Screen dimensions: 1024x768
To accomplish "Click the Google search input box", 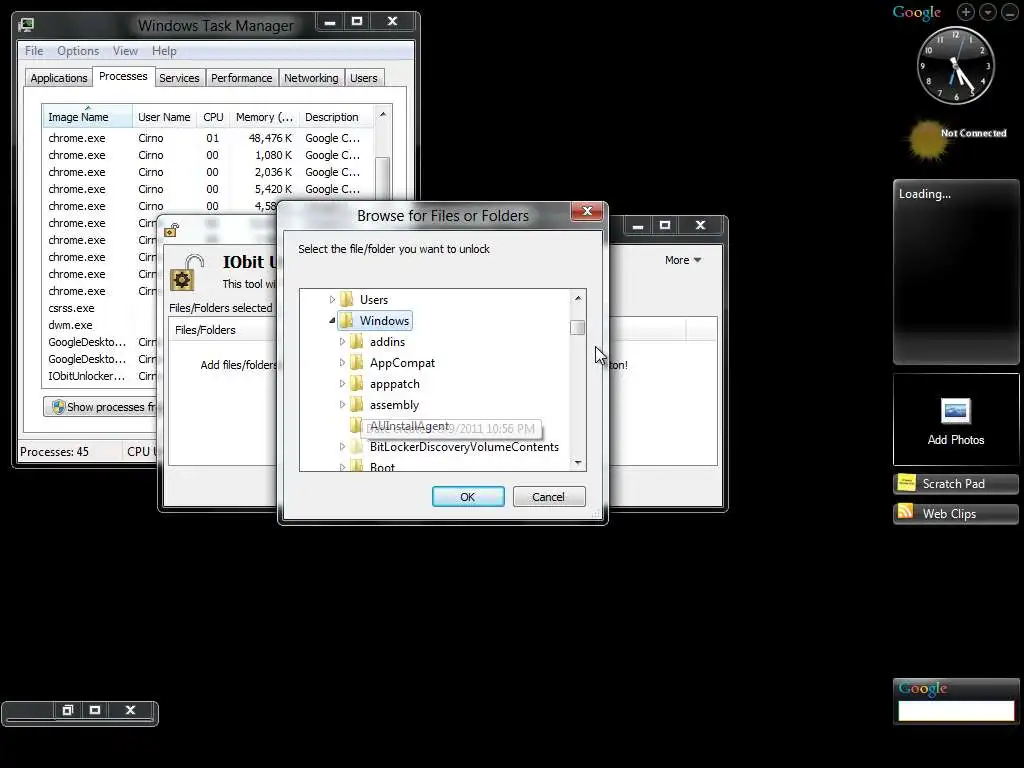I will point(956,711).
